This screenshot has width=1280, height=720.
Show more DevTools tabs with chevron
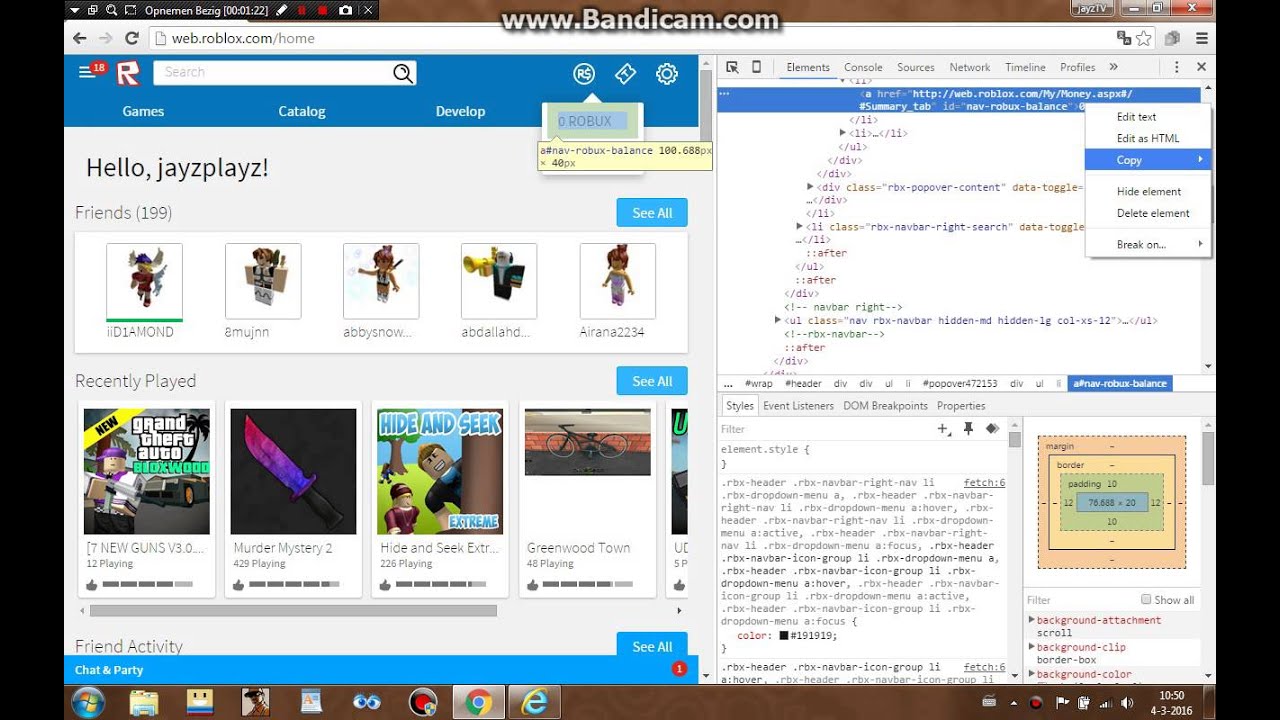click(x=1113, y=67)
